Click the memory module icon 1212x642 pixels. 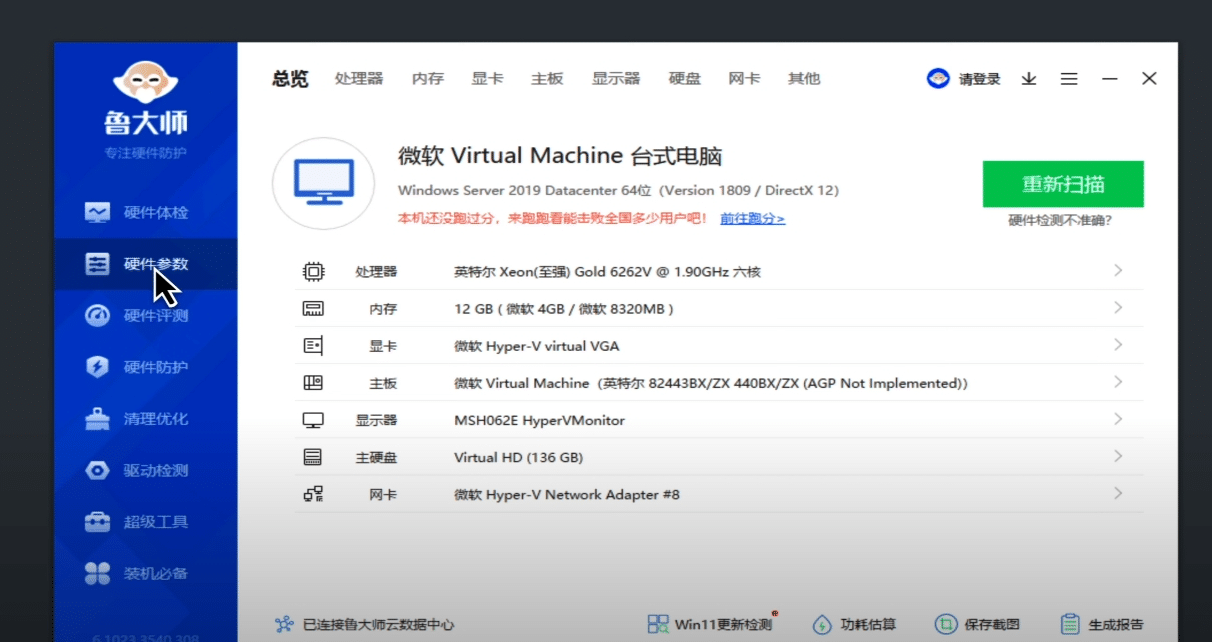(313, 309)
